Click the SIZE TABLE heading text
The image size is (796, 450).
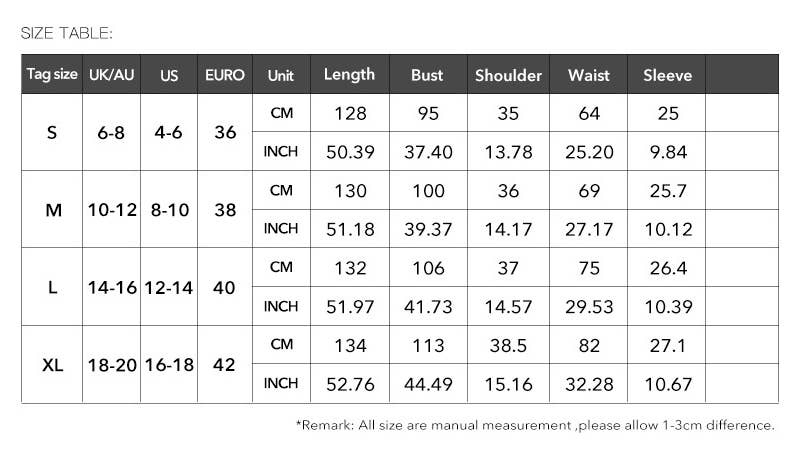tap(67, 34)
